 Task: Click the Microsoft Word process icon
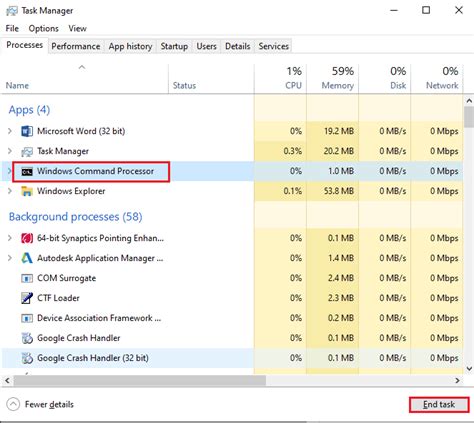[x=27, y=131]
